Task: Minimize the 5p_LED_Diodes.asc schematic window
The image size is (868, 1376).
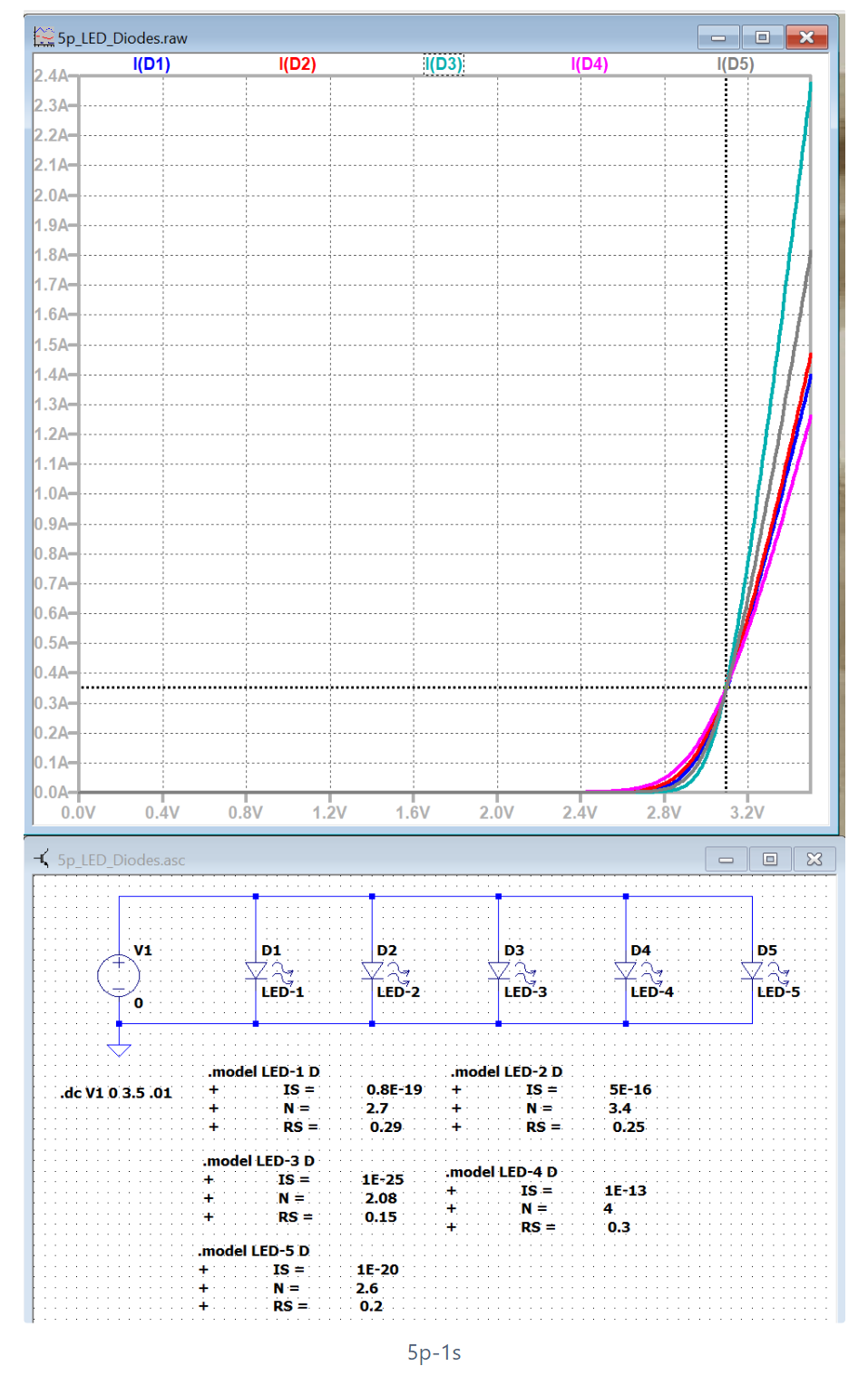Action: [727, 859]
